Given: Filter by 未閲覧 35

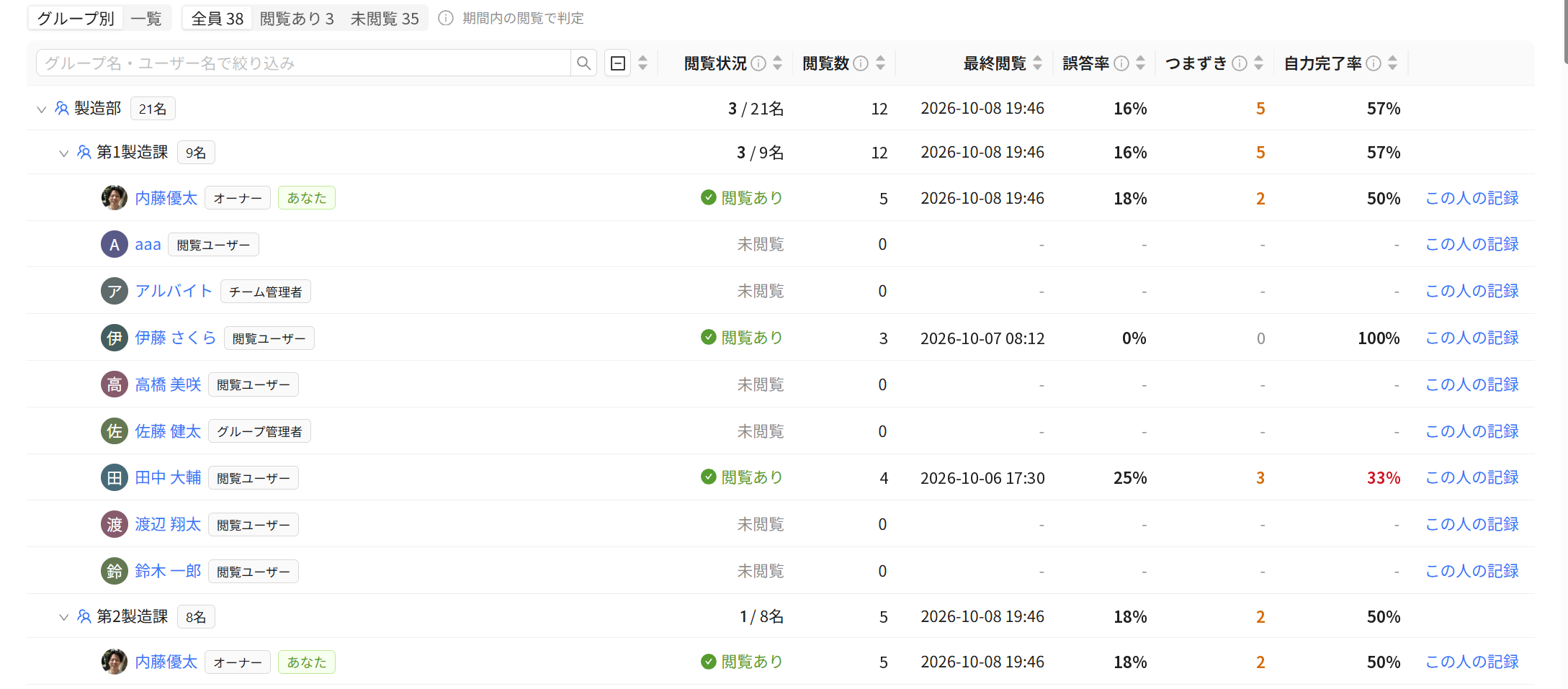Looking at the screenshot, I should coord(385,18).
